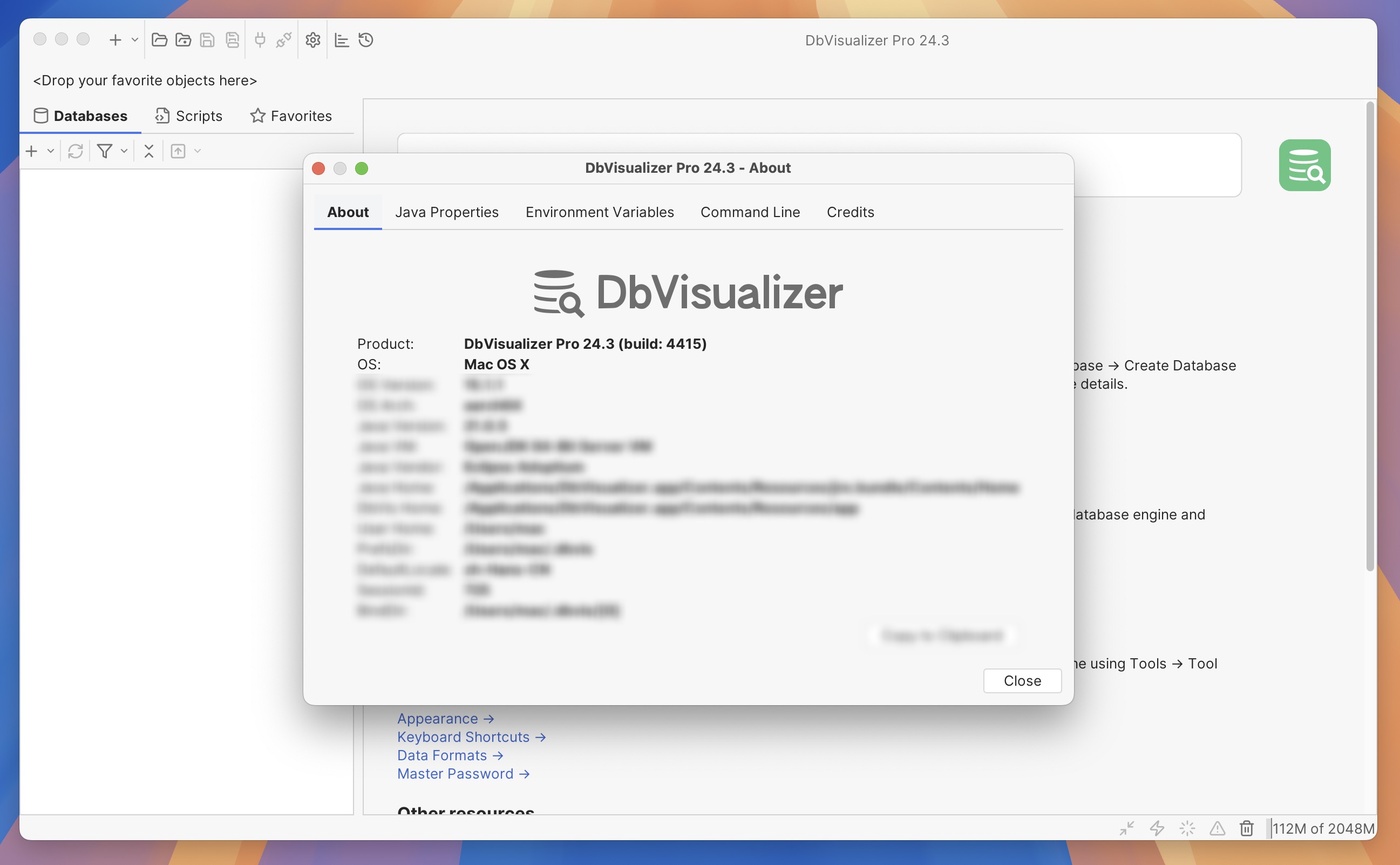Switch to the Favorites tab
Screen dimensions: 1400x865
point(291,116)
